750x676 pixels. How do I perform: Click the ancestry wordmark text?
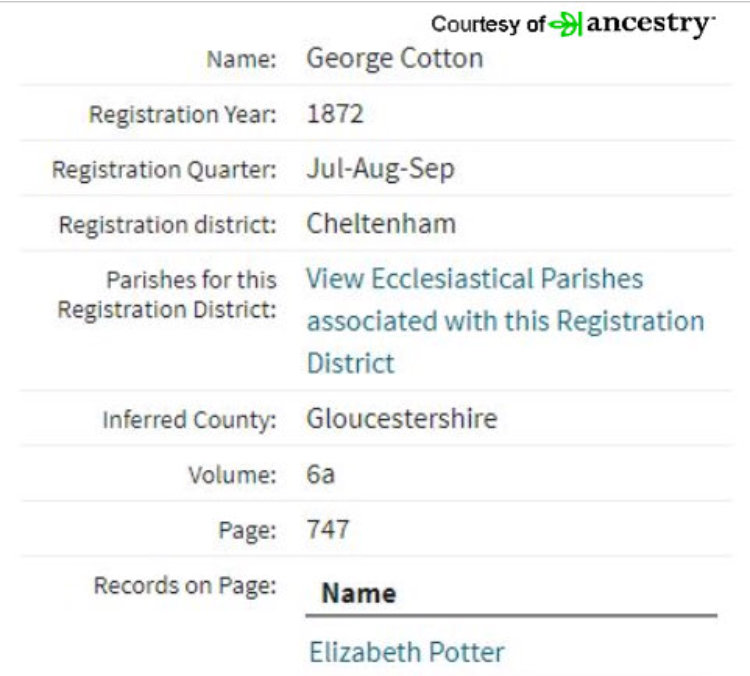650,24
